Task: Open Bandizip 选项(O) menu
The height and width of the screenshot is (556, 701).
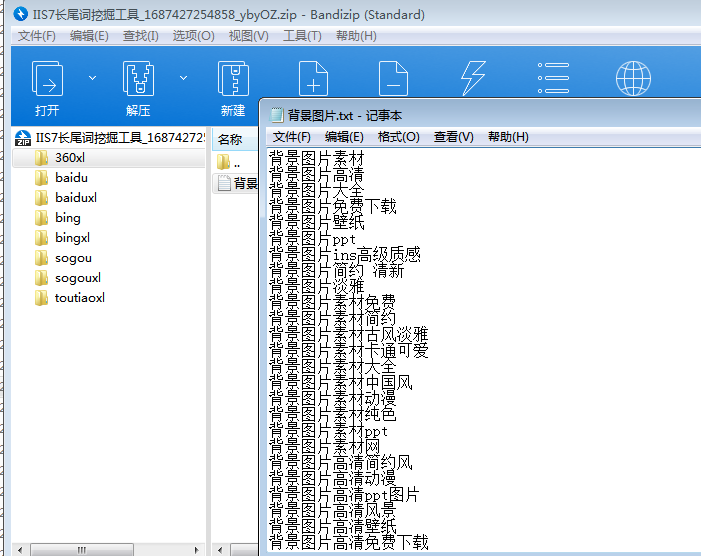Action: (194, 36)
